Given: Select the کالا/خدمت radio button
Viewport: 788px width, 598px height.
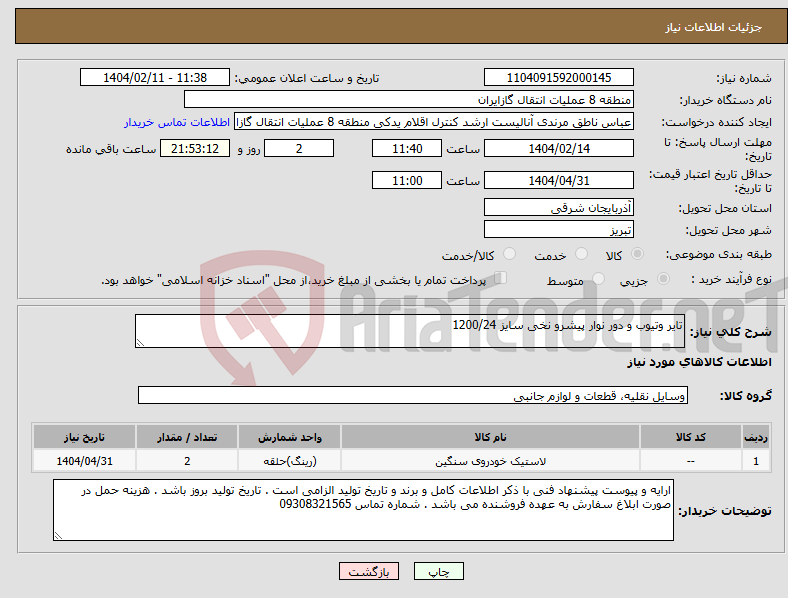Looking at the screenshot, I should pyautogui.click(x=510, y=254).
